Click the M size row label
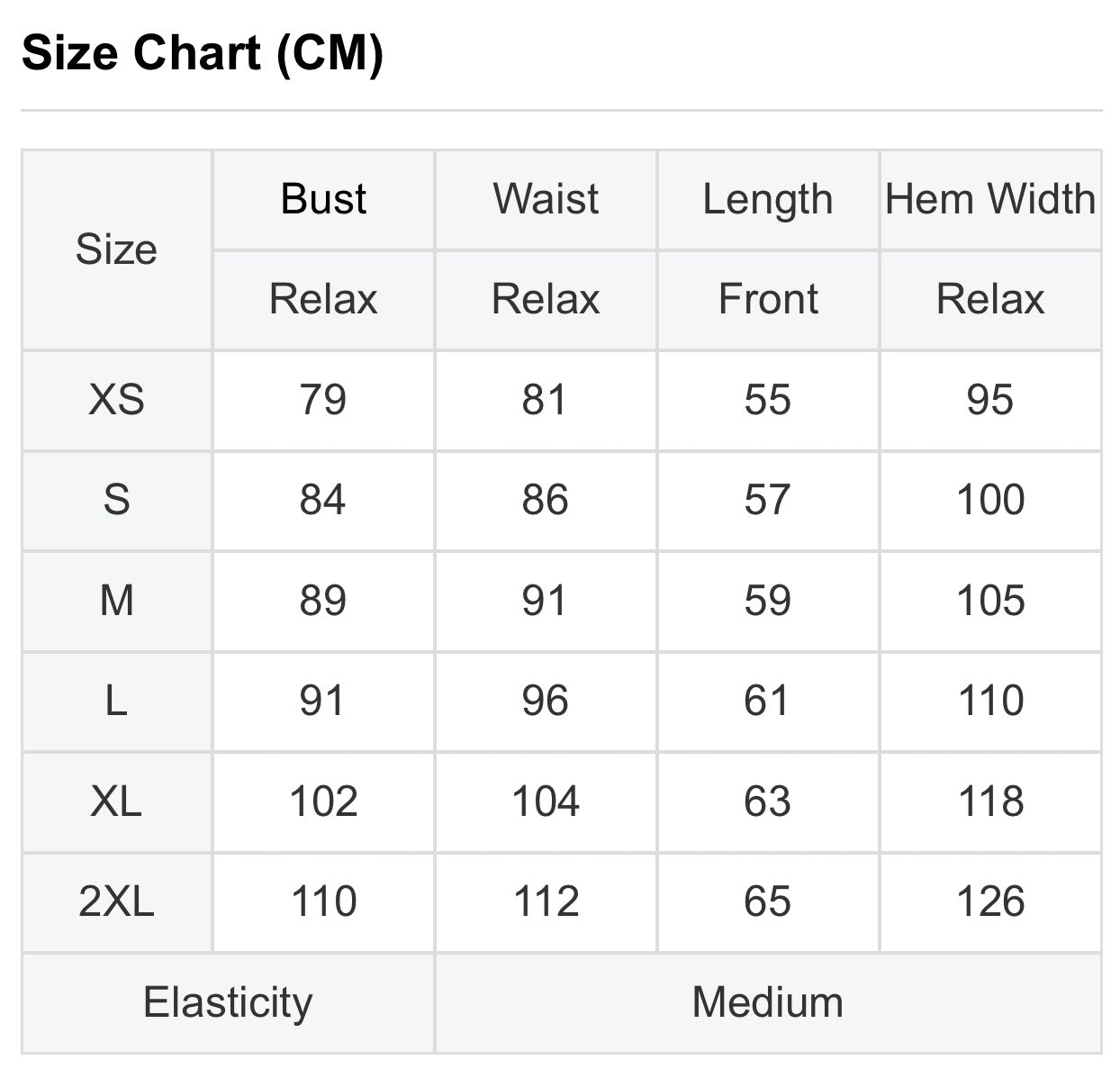Image resolution: width=1120 pixels, height=1078 pixels. [x=116, y=601]
